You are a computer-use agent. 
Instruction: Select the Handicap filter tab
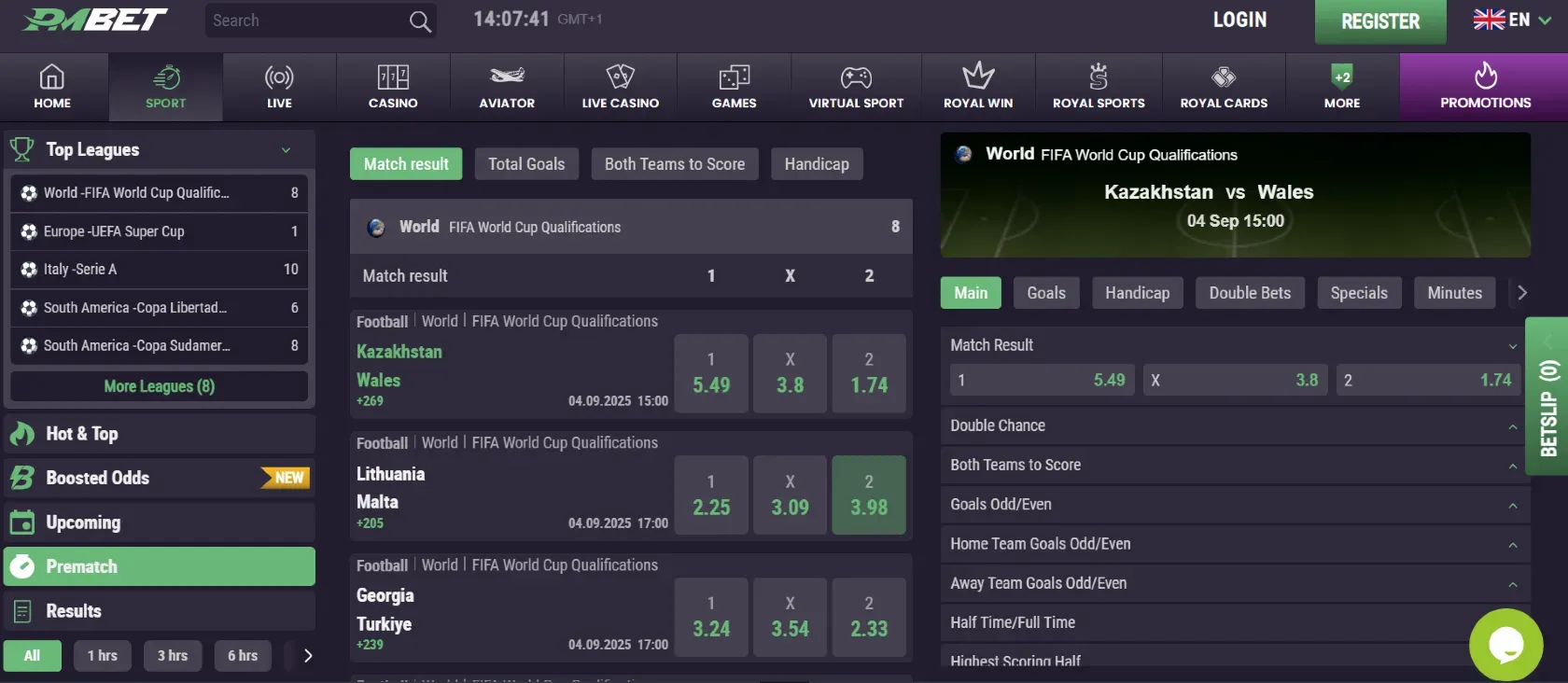[x=817, y=164]
